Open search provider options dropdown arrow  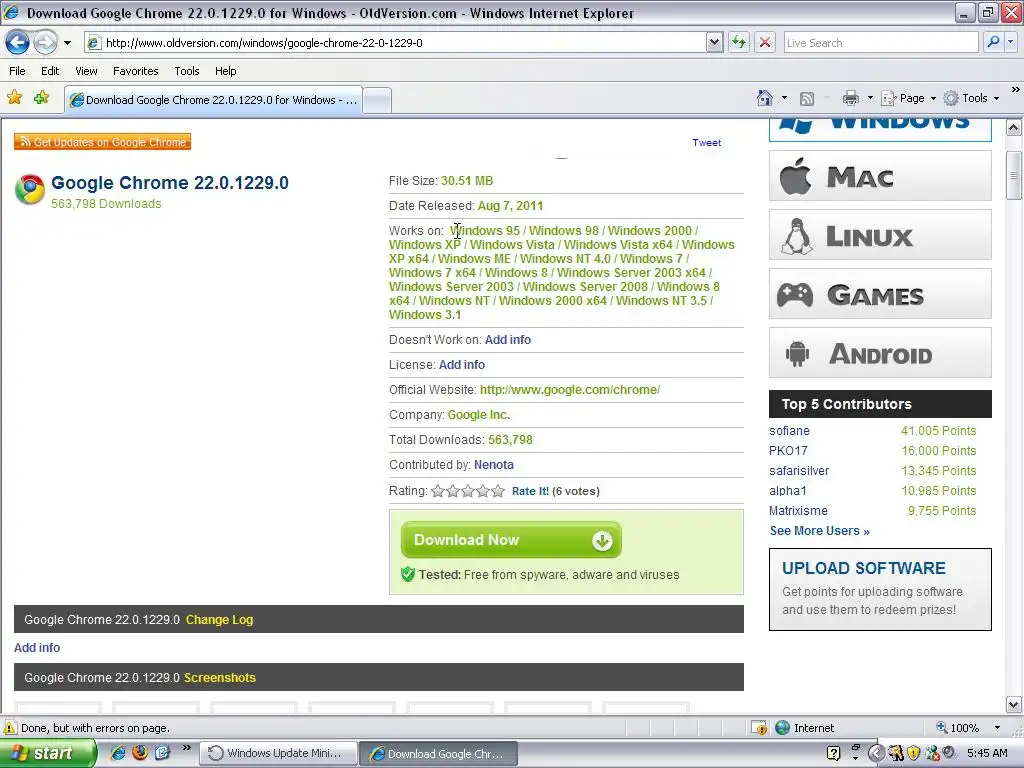pyautogui.click(x=1010, y=42)
